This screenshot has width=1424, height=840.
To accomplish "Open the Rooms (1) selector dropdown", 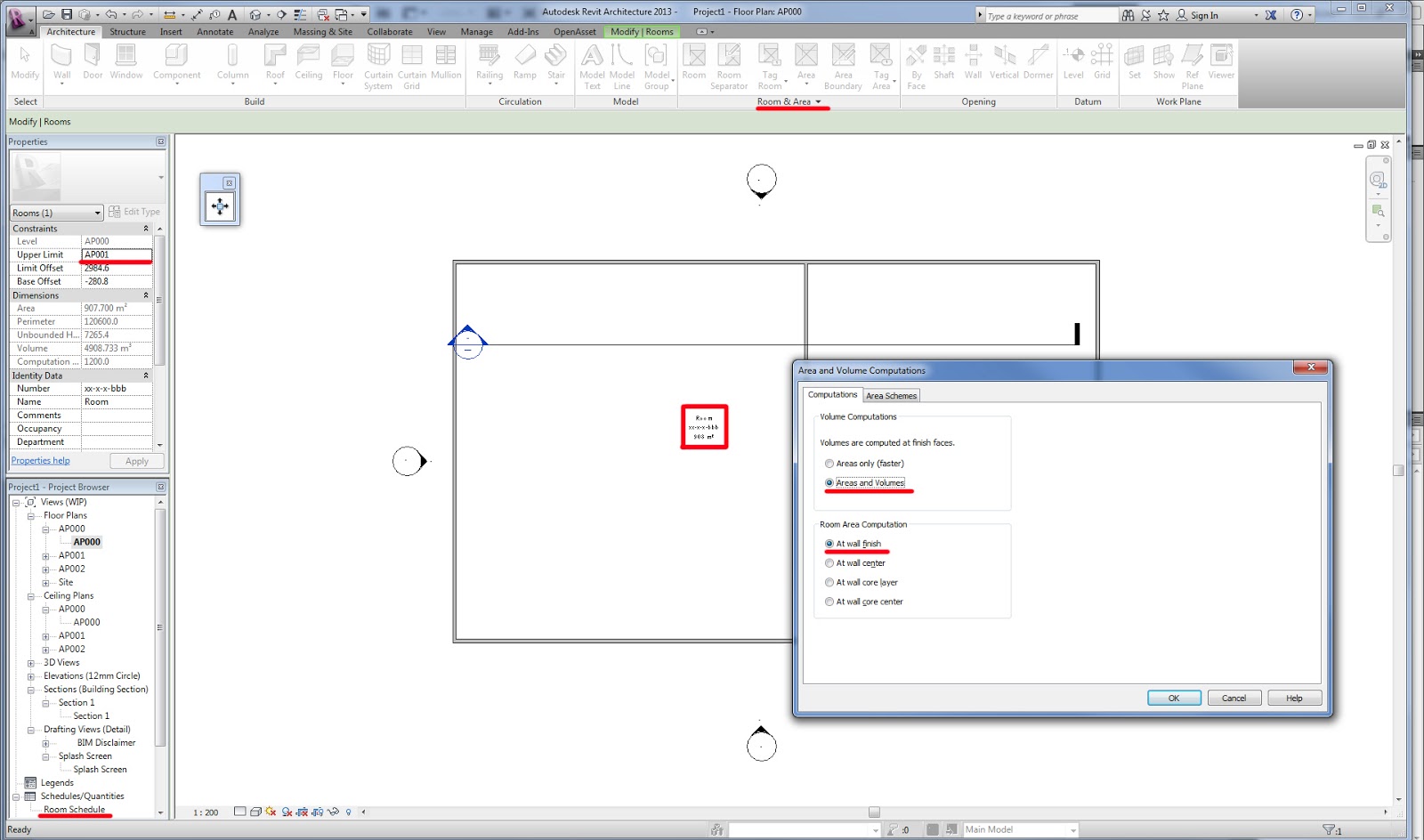I will click(99, 213).
